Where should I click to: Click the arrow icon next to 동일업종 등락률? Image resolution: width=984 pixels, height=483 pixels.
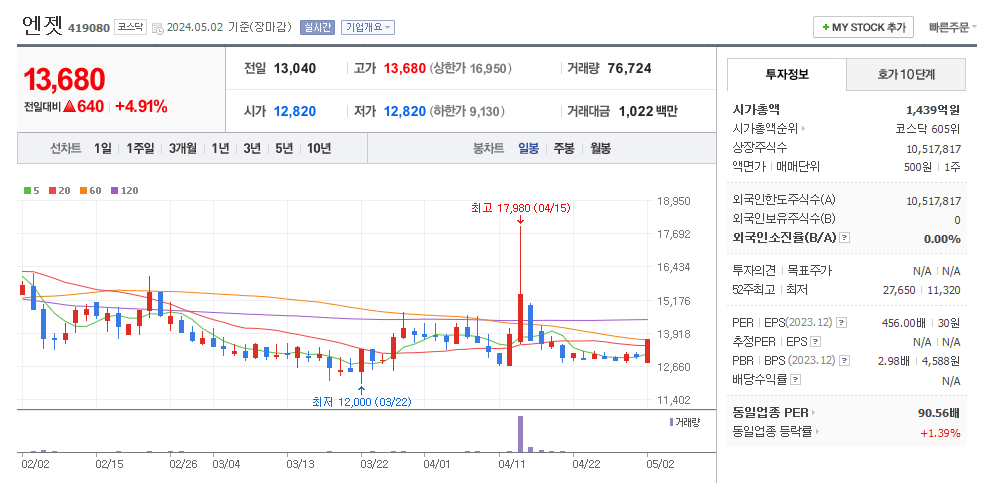click(x=818, y=432)
